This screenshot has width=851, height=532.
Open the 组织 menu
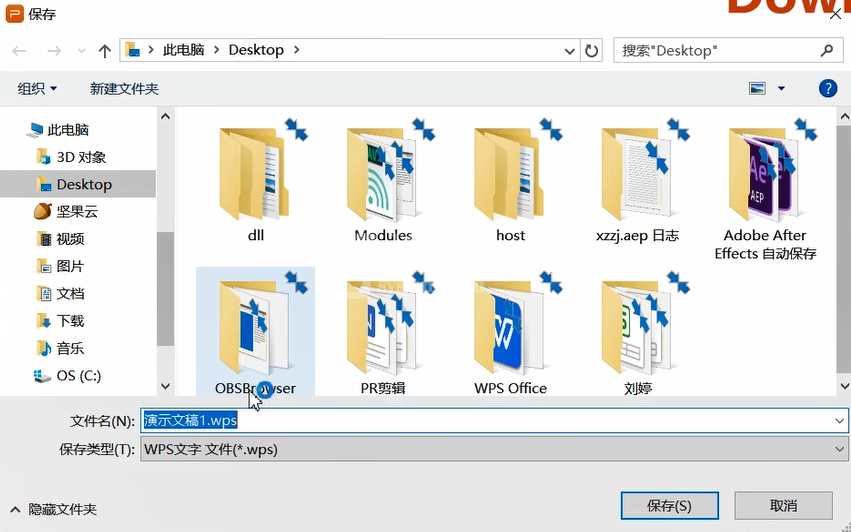coord(37,88)
